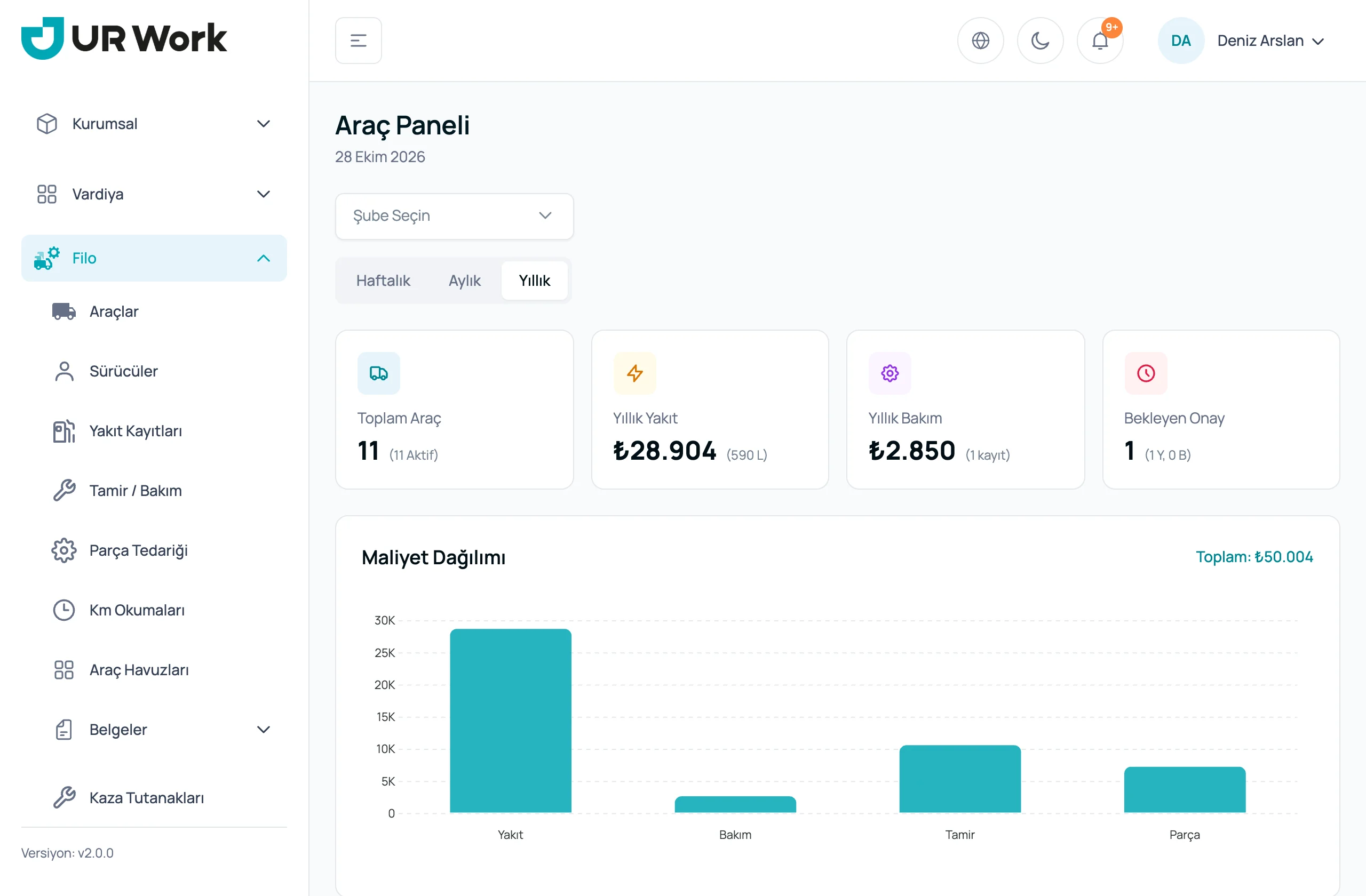Open Kaza Tutanakları via wrench icon
1366x896 pixels.
pos(63,798)
